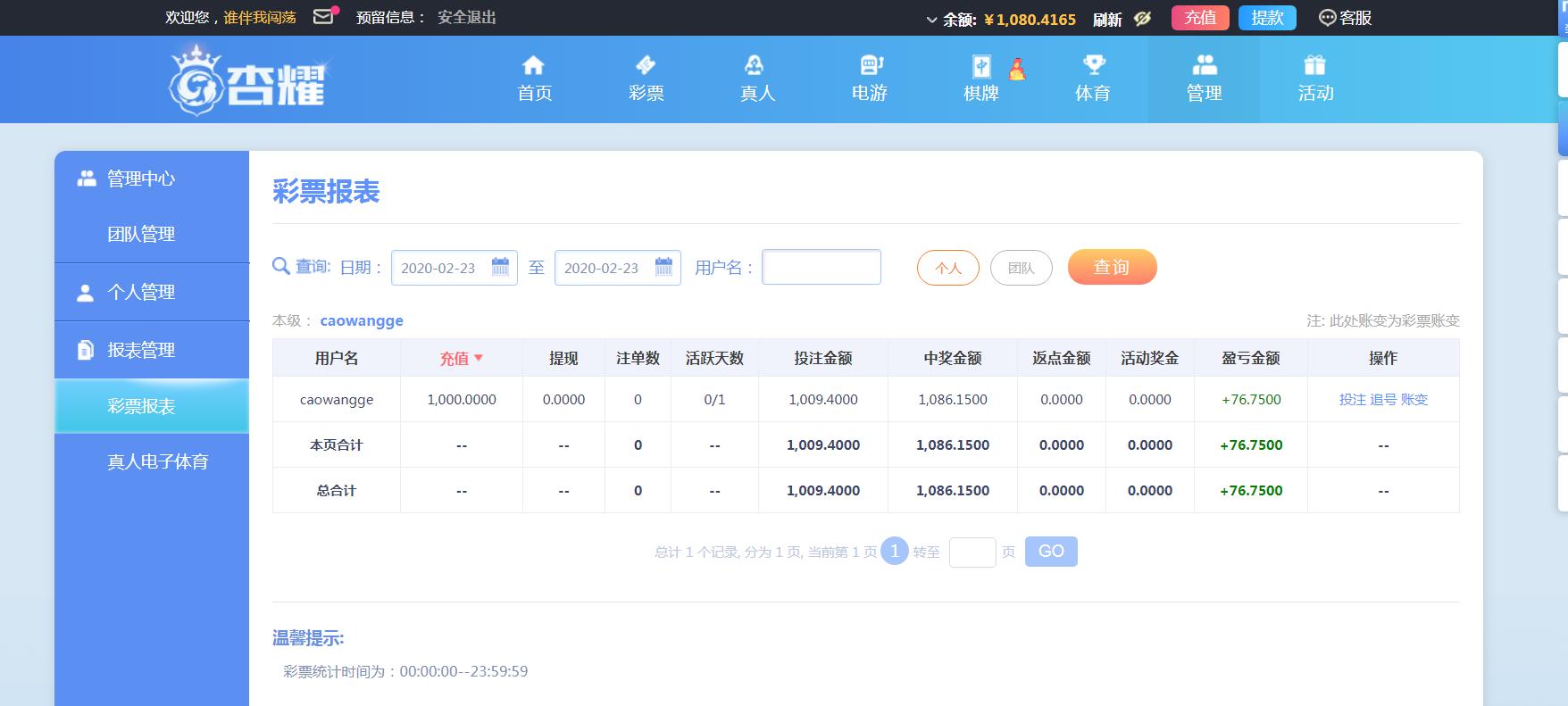Sort table by 充值 column
Viewport: 1568px width, 706px height.
pos(462,358)
